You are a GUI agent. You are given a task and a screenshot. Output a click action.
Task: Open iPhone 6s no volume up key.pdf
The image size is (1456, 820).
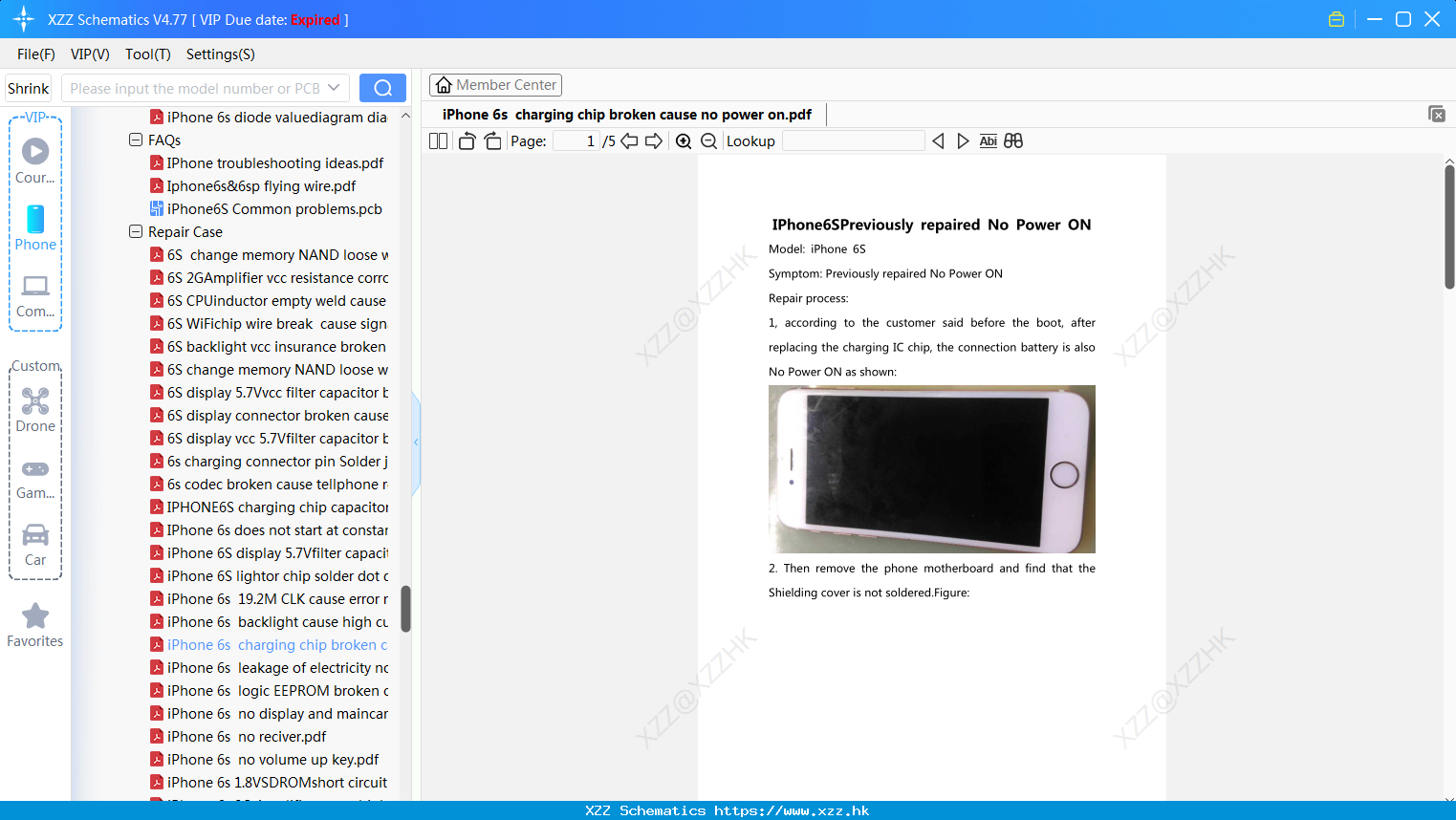pos(265,760)
